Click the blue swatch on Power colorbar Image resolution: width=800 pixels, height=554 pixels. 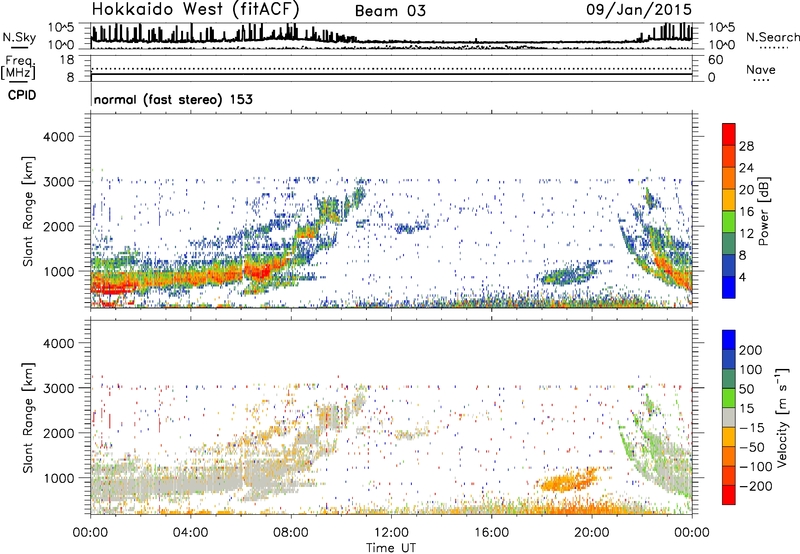click(x=729, y=287)
